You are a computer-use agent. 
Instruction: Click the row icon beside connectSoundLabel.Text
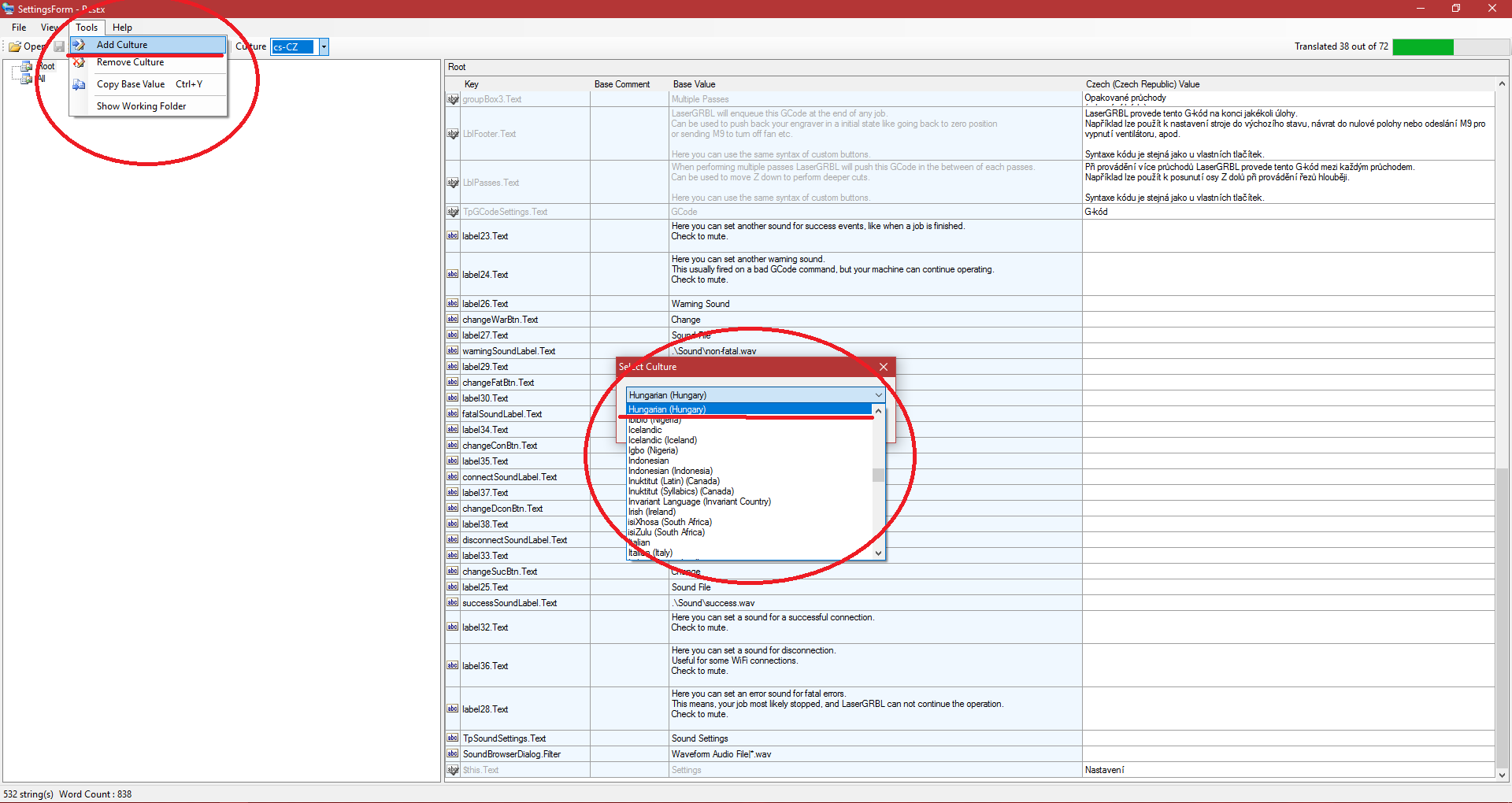pos(453,476)
